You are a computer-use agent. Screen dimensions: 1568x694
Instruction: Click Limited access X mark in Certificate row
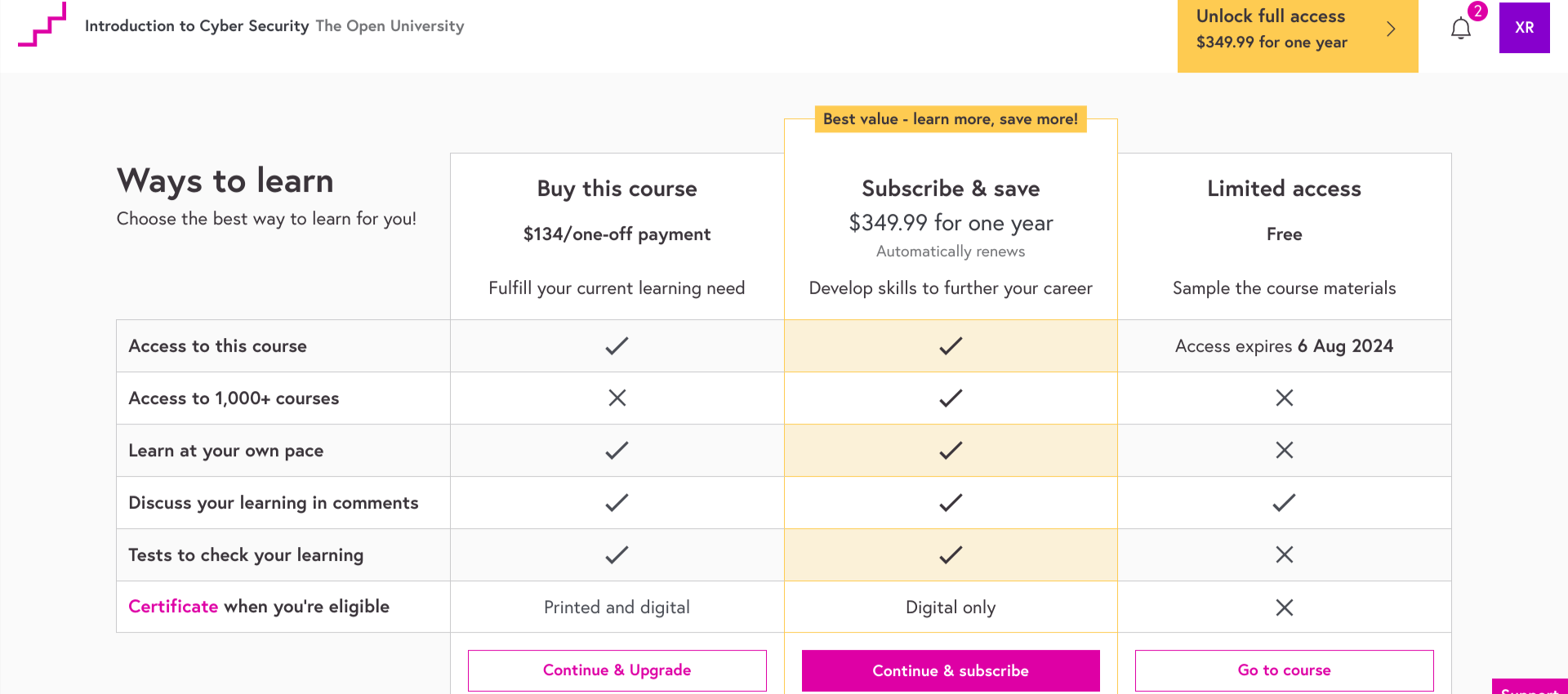point(1284,607)
